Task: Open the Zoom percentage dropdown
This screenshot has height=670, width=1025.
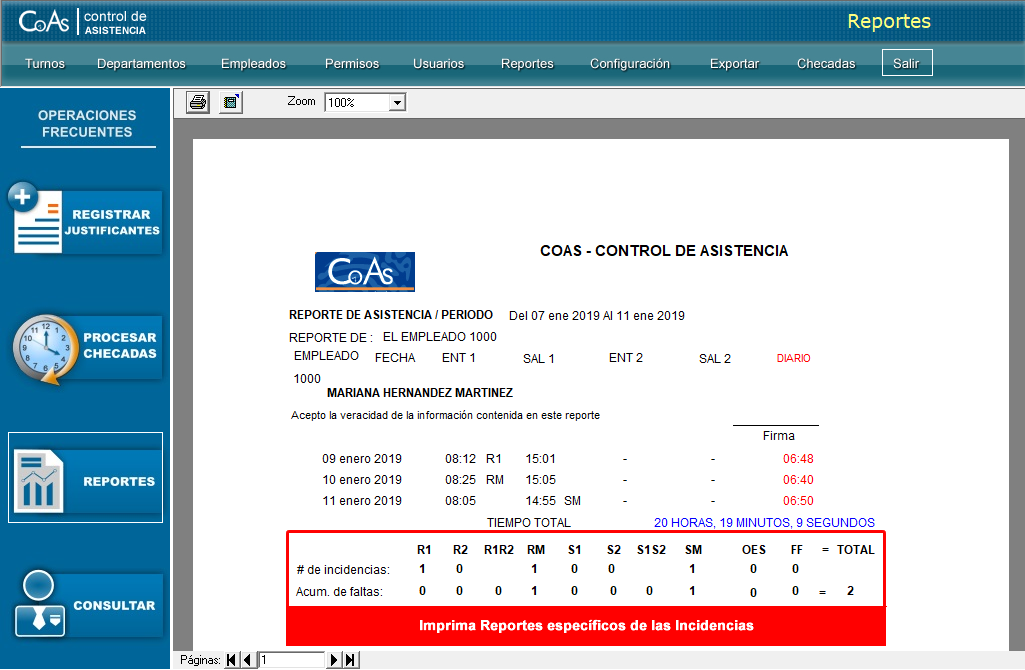Action: [x=397, y=103]
